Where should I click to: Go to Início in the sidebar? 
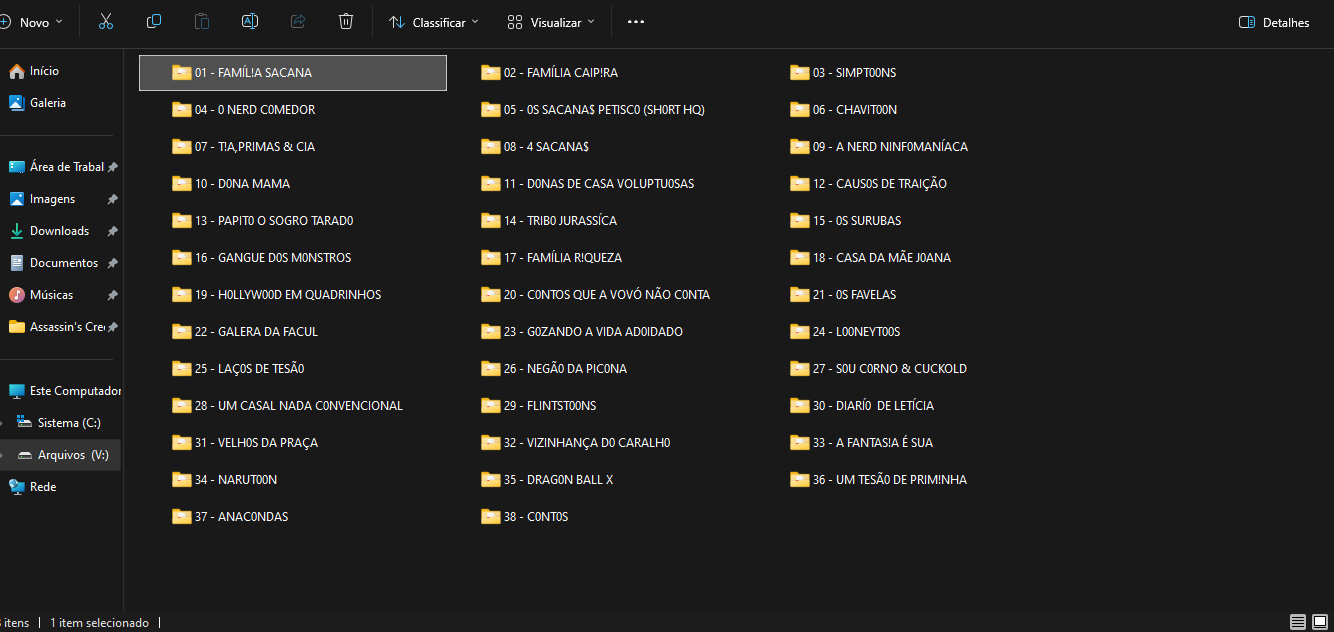(44, 71)
